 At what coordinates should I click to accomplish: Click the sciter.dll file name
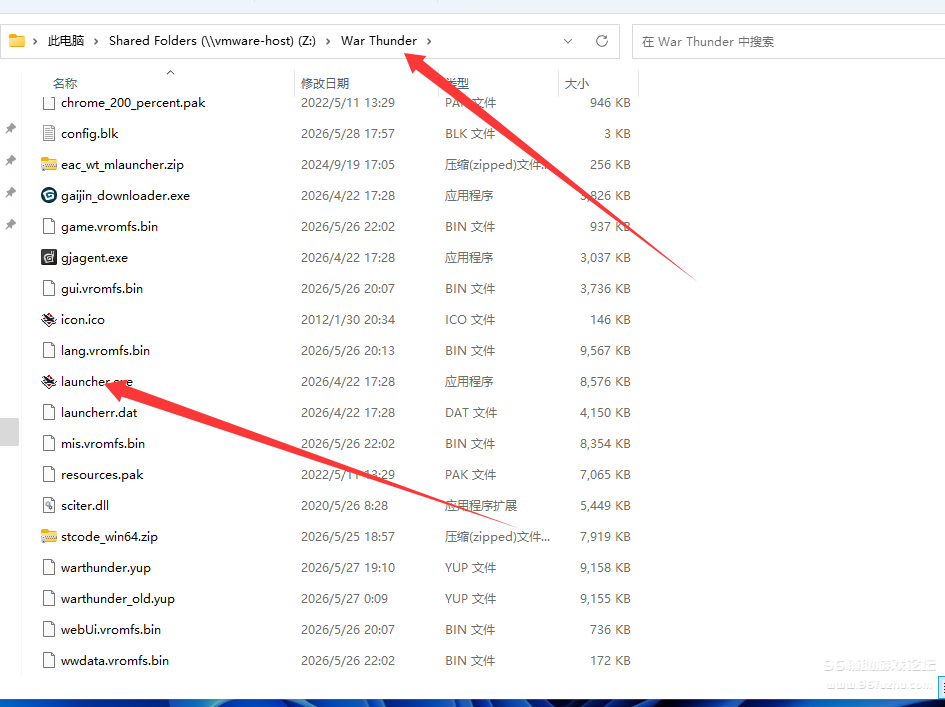85,506
